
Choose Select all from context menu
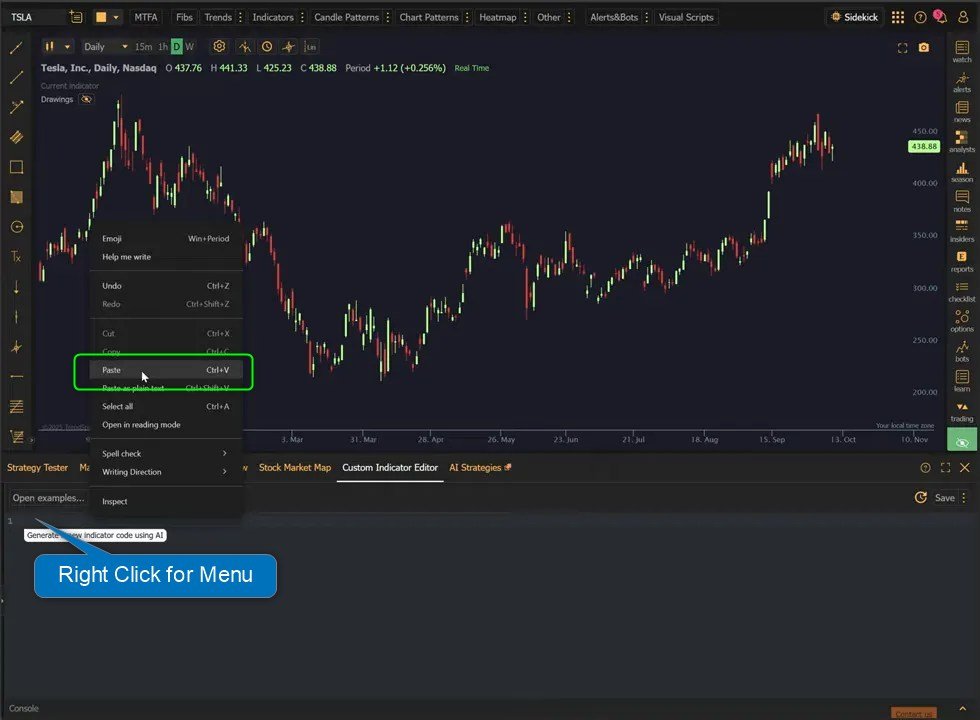point(165,406)
